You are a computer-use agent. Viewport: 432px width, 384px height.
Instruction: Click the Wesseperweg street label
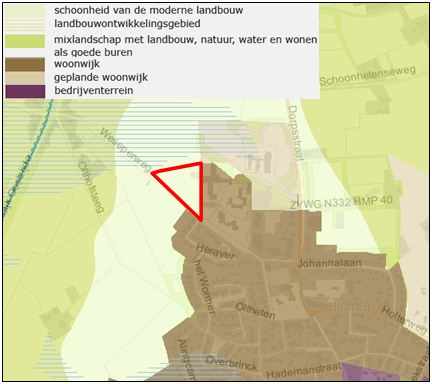(x=126, y=151)
